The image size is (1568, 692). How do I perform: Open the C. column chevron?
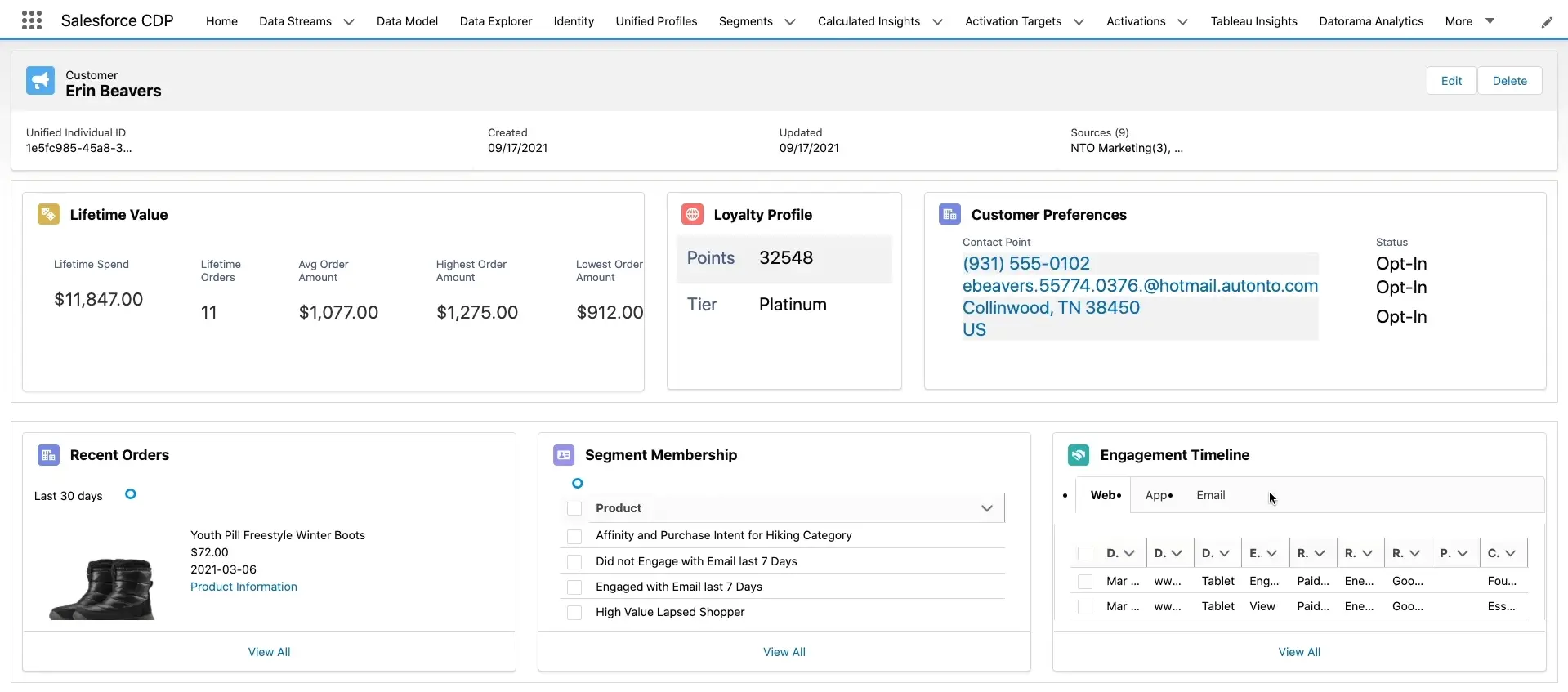(x=1510, y=553)
